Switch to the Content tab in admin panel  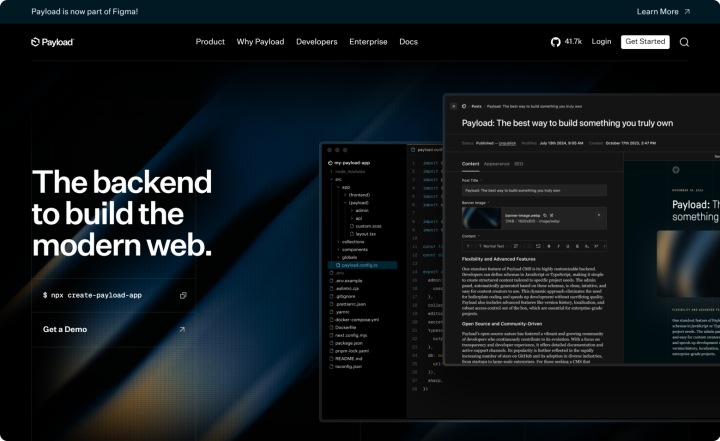tap(470, 164)
